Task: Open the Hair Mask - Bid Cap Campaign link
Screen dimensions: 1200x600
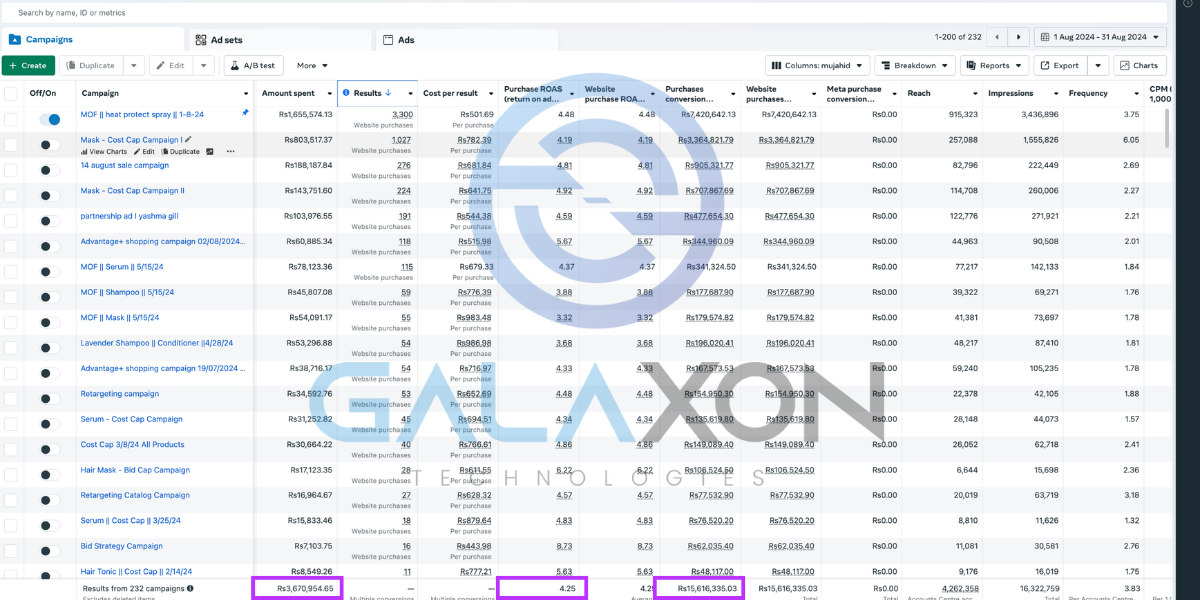Action: pyautogui.click(x=135, y=470)
